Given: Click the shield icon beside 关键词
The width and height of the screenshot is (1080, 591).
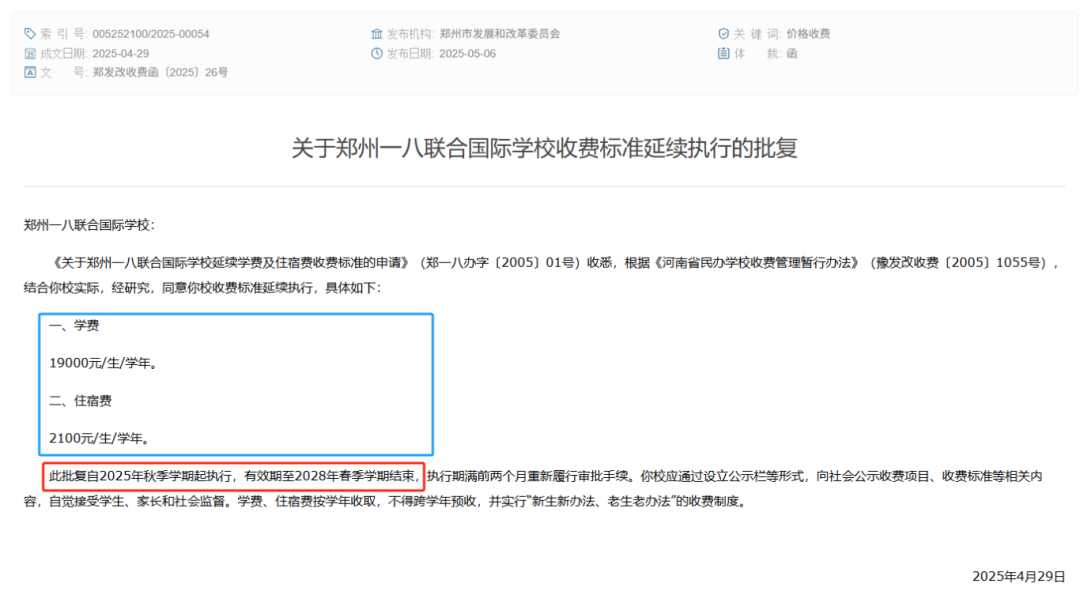Looking at the screenshot, I should click(x=723, y=34).
